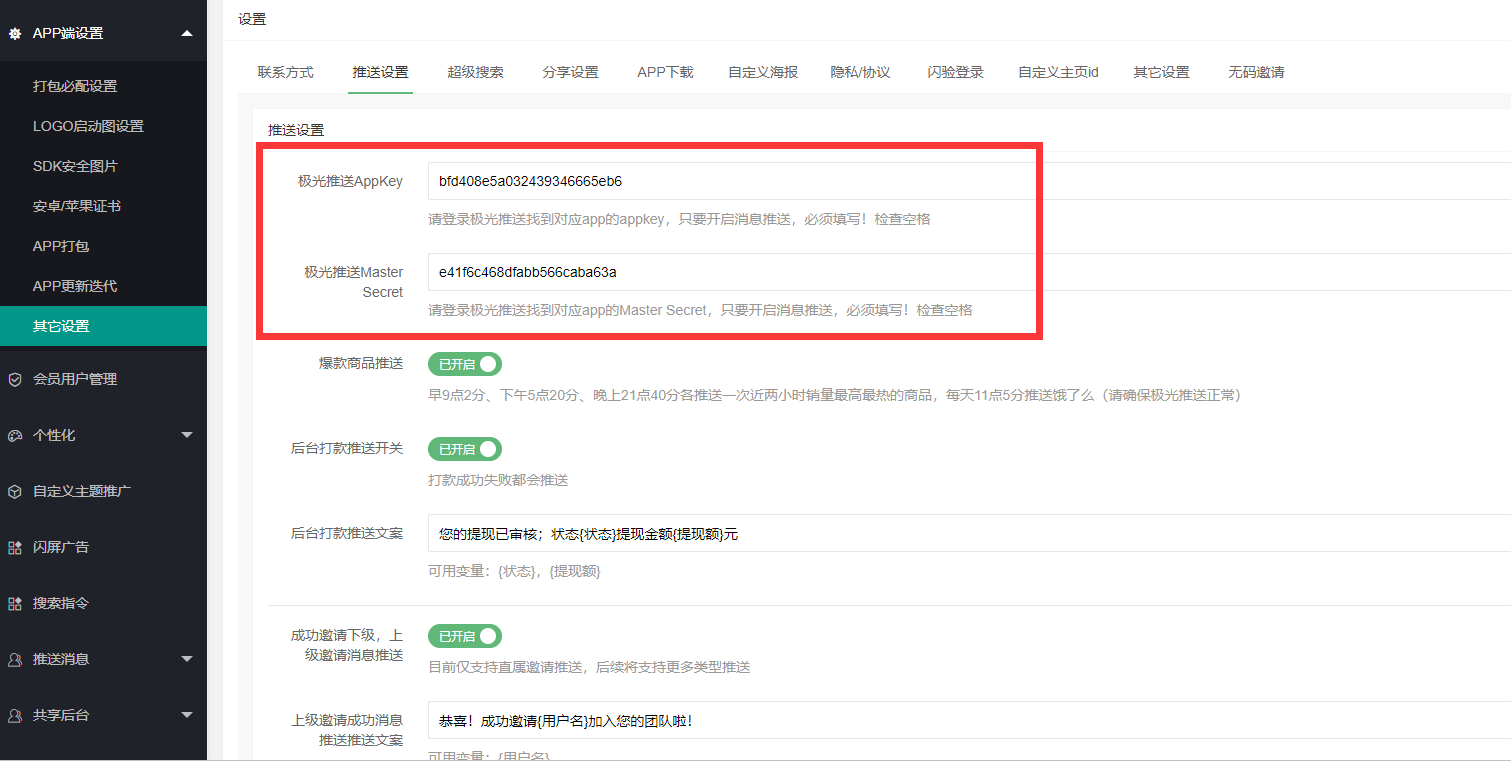Click the 打款成功失败都会推送 hint text
The image size is (1511, 761).
[x=498, y=480]
